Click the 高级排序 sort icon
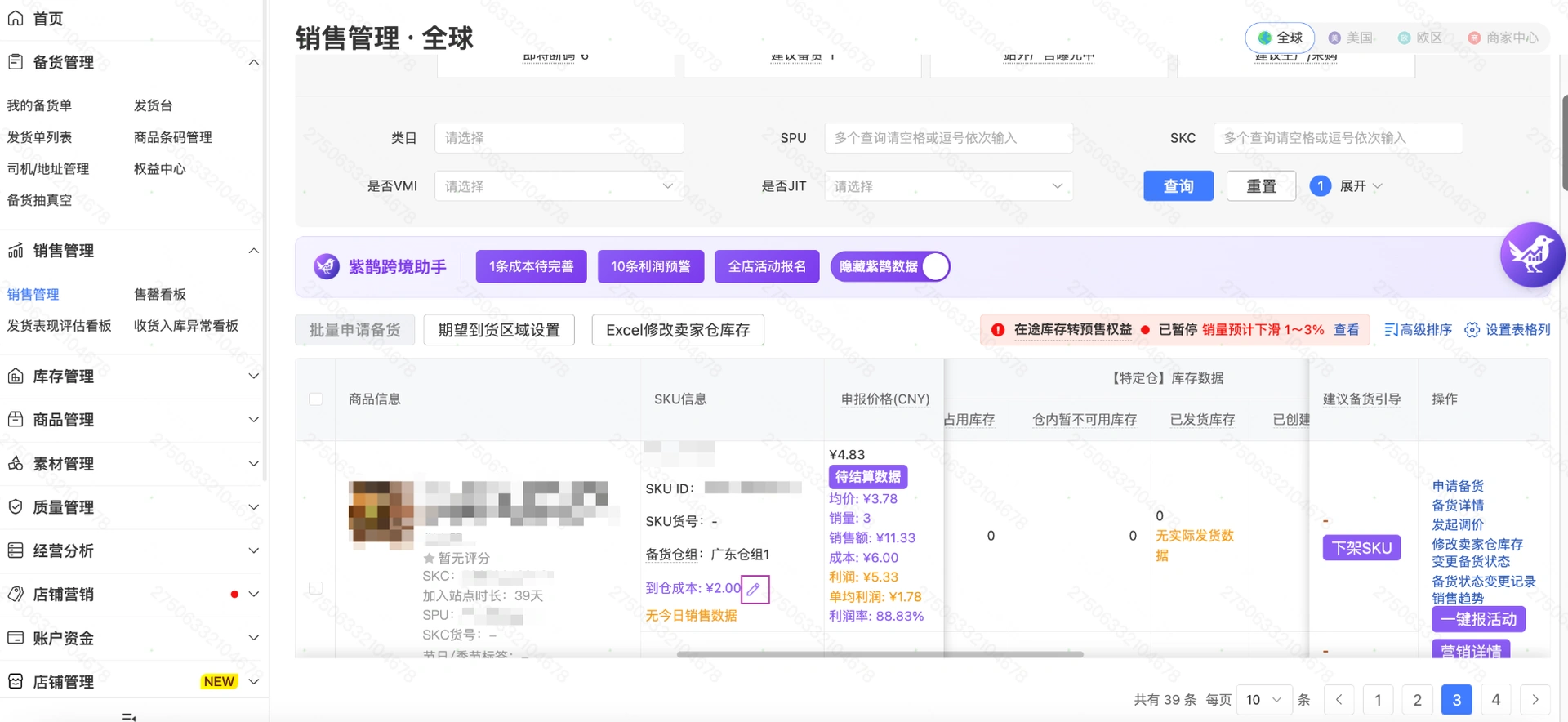Screen dimensions: 1568x722 coord(1391,330)
